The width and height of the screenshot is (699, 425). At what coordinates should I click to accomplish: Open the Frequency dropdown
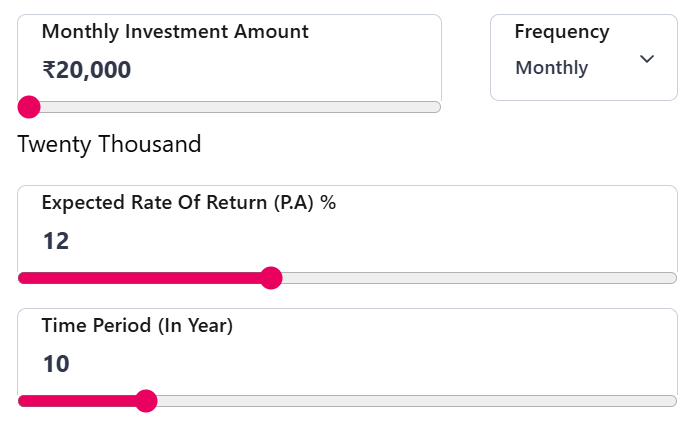(x=584, y=58)
